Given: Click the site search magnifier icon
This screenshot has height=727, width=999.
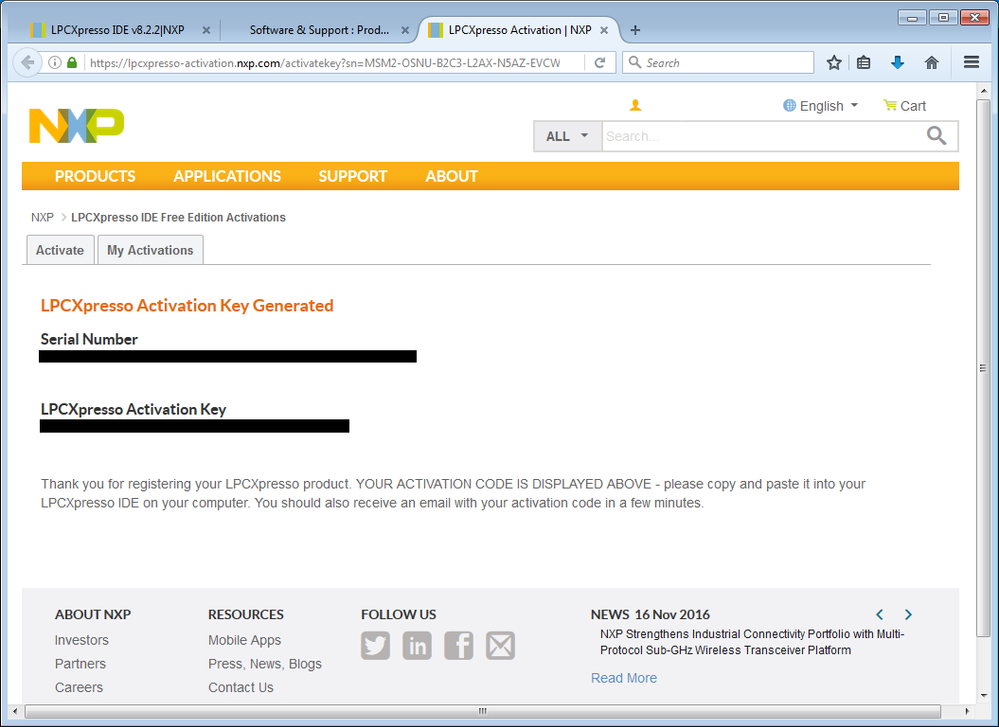Looking at the screenshot, I should click(x=936, y=136).
